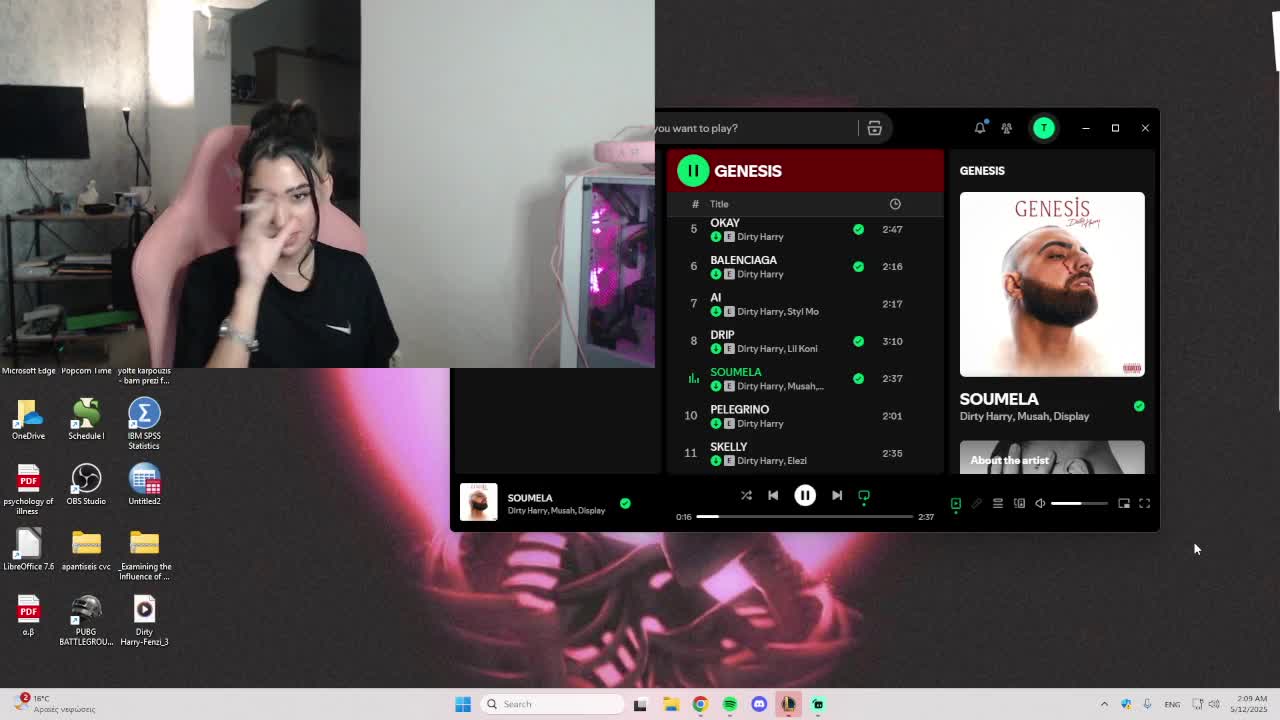The width and height of the screenshot is (1280, 720).
Task: Toggle the Now Playing view button
Action: 956,504
